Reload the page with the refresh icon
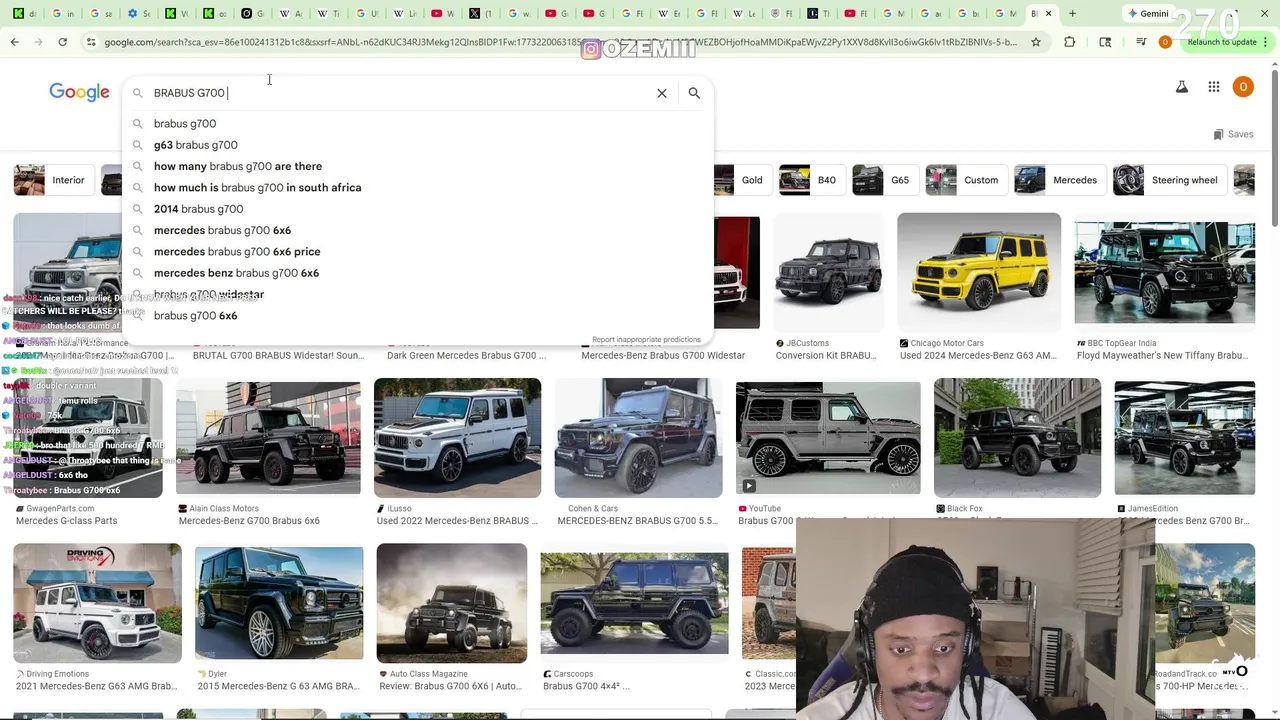The image size is (1280, 720). point(62,42)
